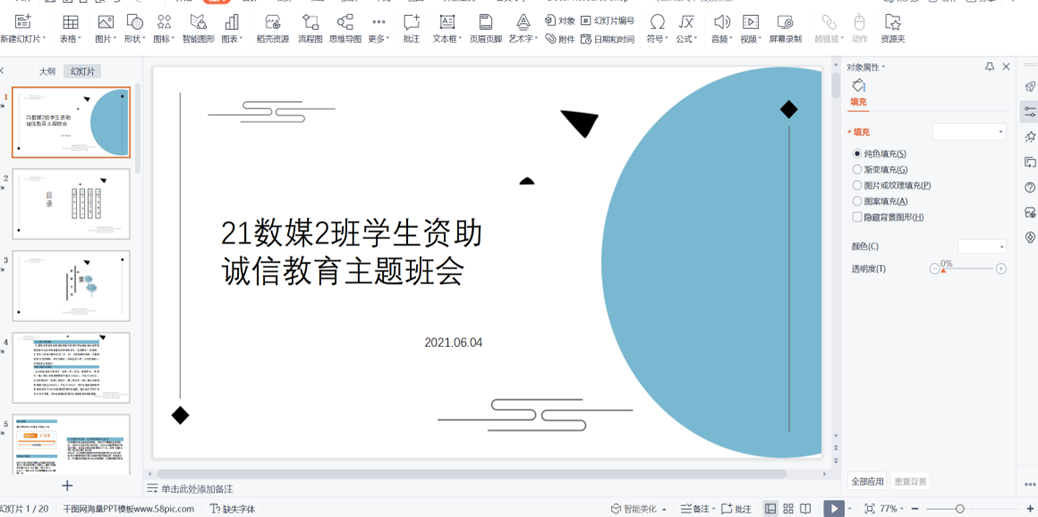Click 缺失字体 missing fonts in status bar
1038x517 pixels.
233,509
